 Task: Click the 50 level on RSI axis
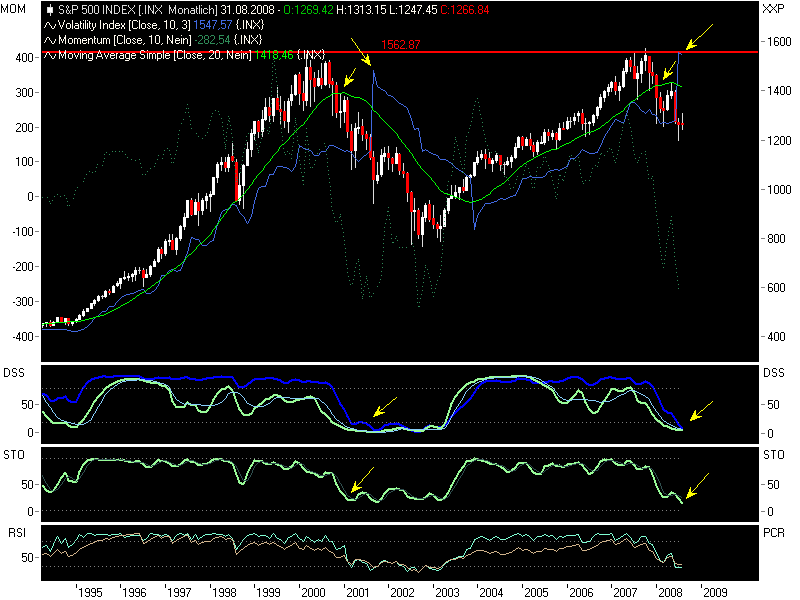pos(27,557)
